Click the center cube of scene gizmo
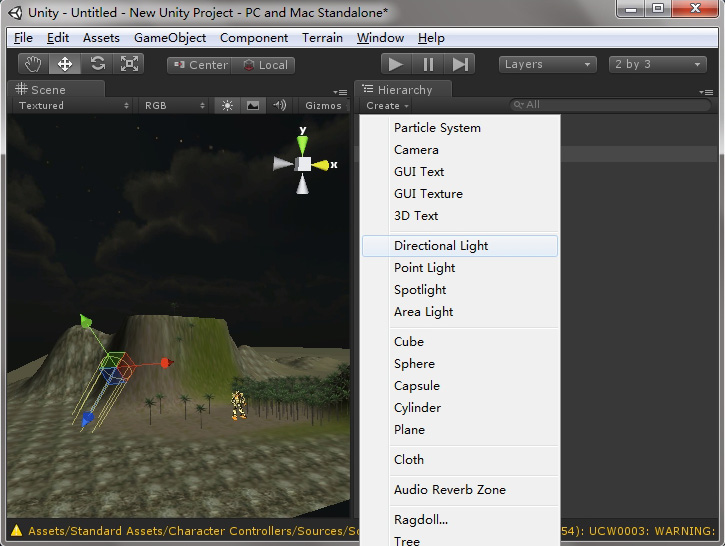The width and height of the screenshot is (725, 546). click(x=303, y=164)
